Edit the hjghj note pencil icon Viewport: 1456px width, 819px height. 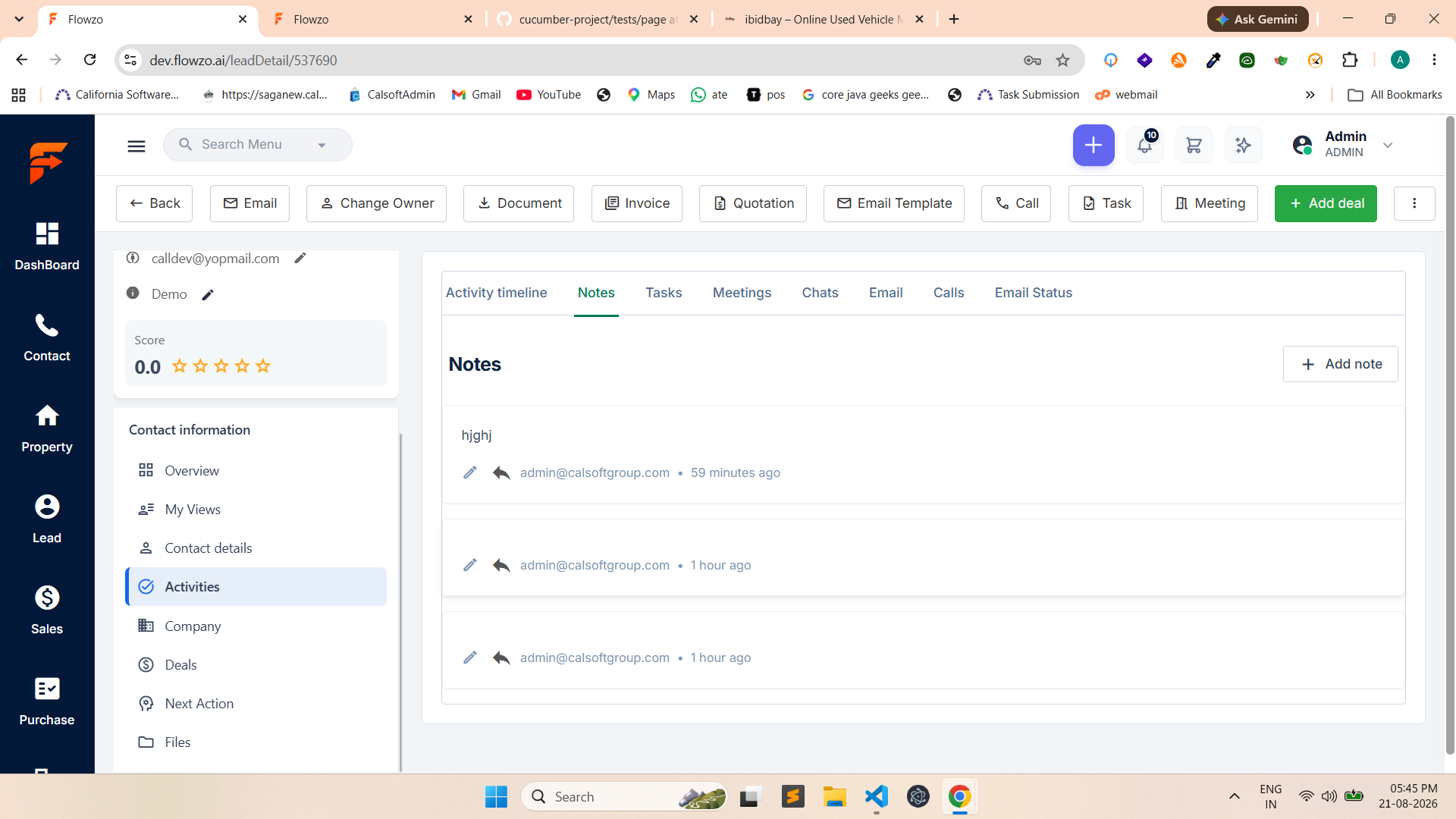pyautogui.click(x=470, y=472)
